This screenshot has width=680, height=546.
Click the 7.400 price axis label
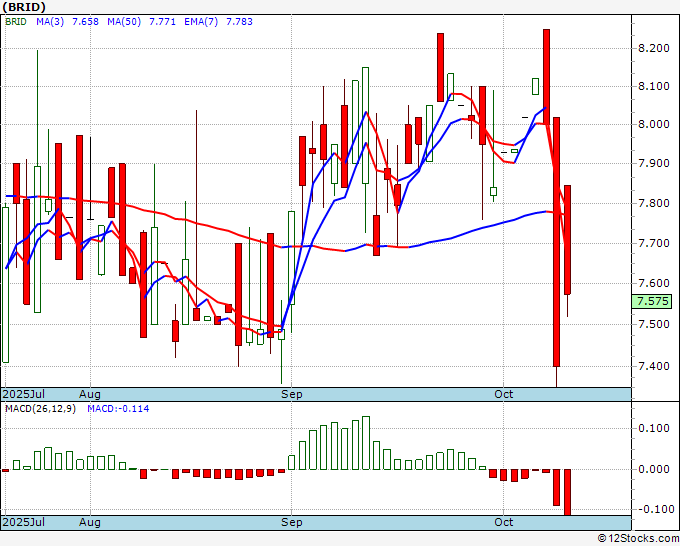pyautogui.click(x=654, y=366)
